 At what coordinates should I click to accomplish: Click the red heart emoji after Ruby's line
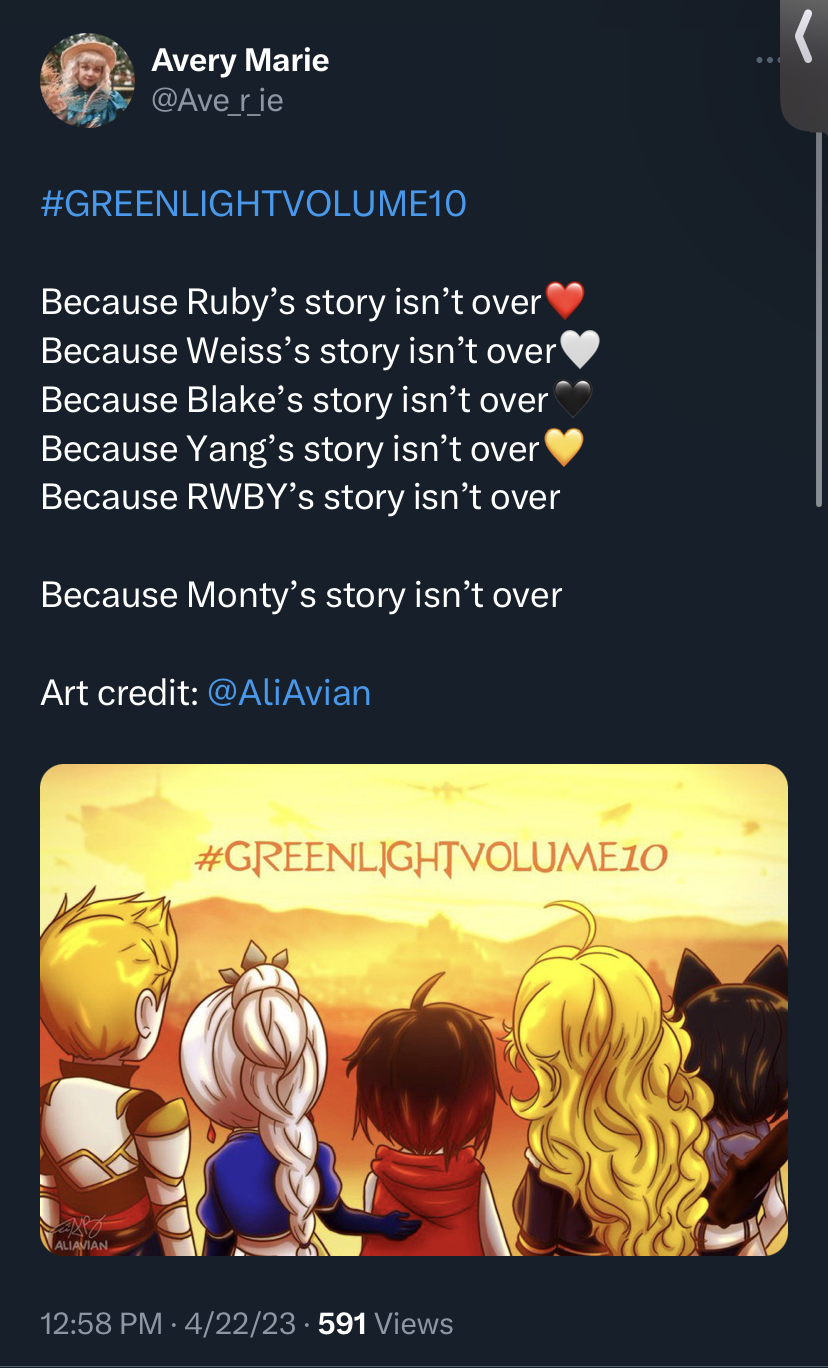tap(565, 301)
